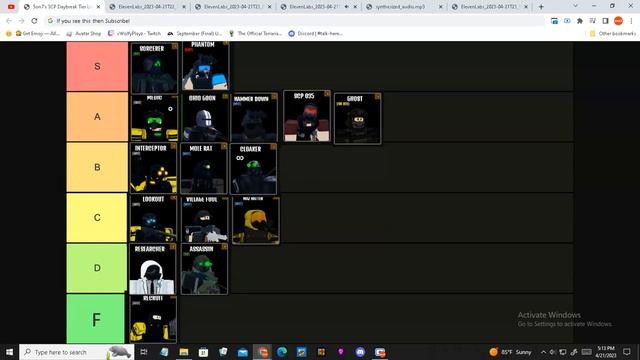Click the Phantom card in S tier
This screenshot has height=360, width=640.
point(205,65)
